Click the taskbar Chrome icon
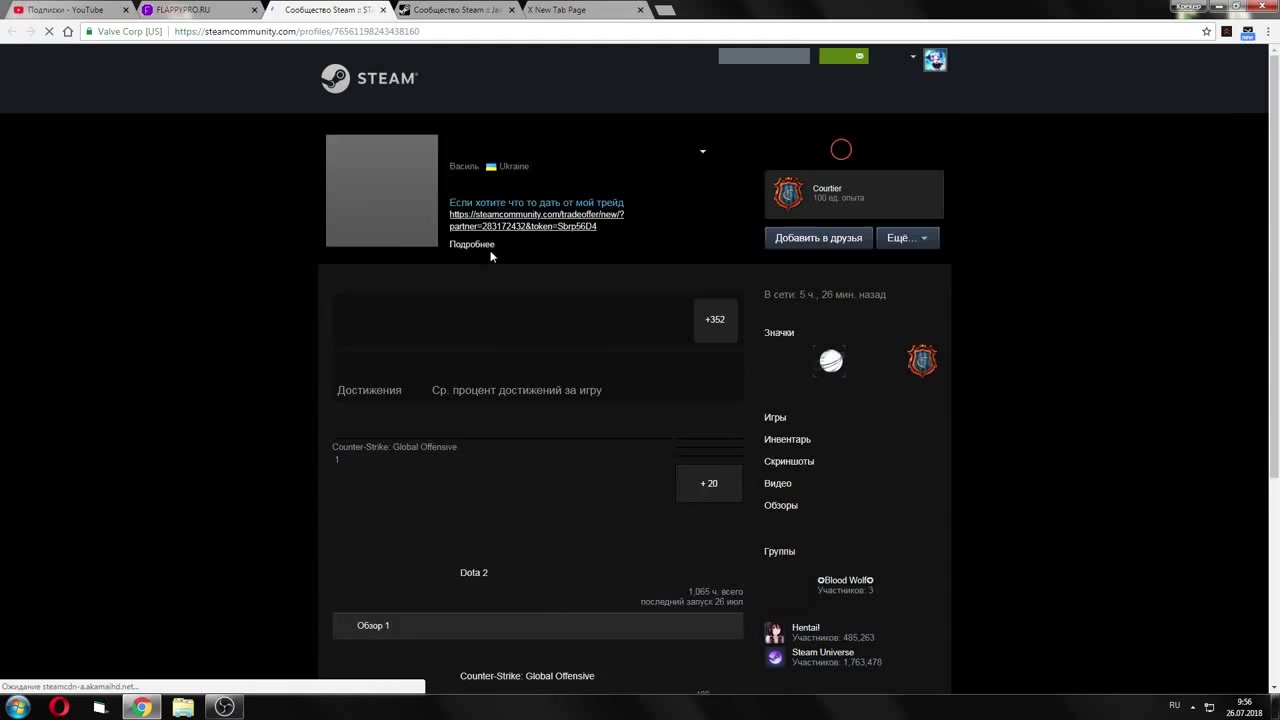Image resolution: width=1280 pixels, height=720 pixels. tap(142, 707)
